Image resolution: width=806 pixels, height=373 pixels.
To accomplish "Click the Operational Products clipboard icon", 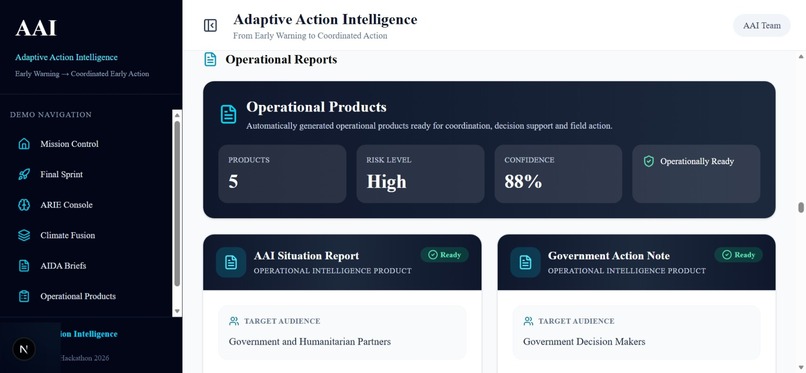I will (24, 296).
